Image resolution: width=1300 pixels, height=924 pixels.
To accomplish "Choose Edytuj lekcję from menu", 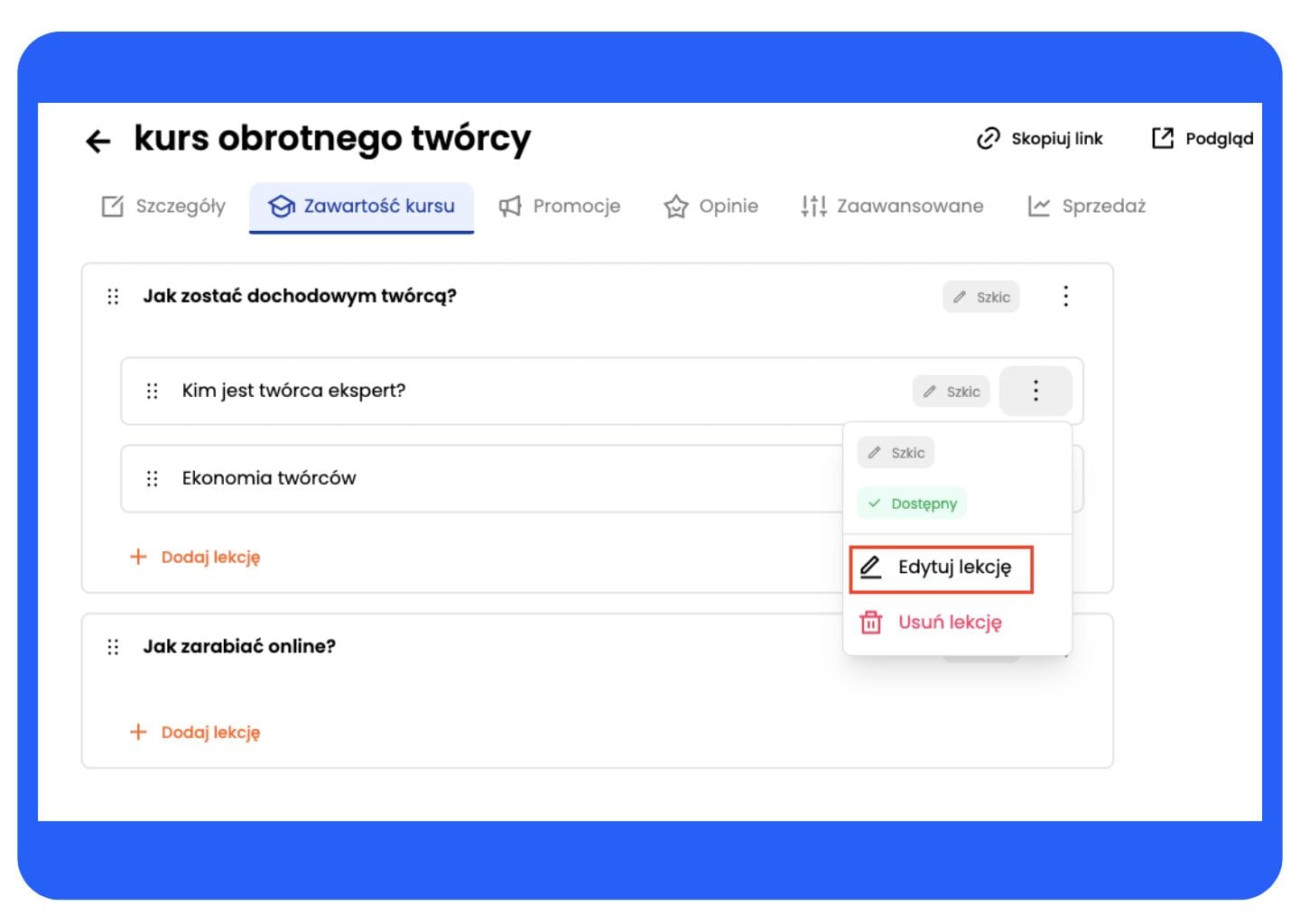I will [x=941, y=568].
